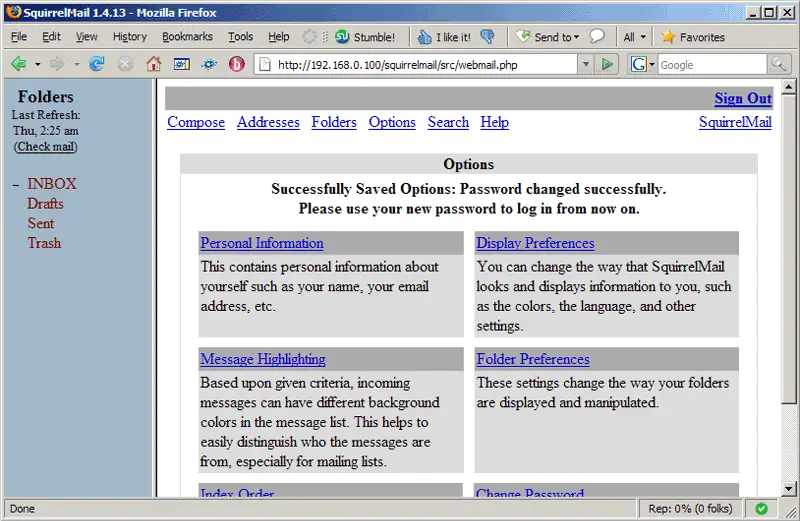Open the Trash folder

44,243
